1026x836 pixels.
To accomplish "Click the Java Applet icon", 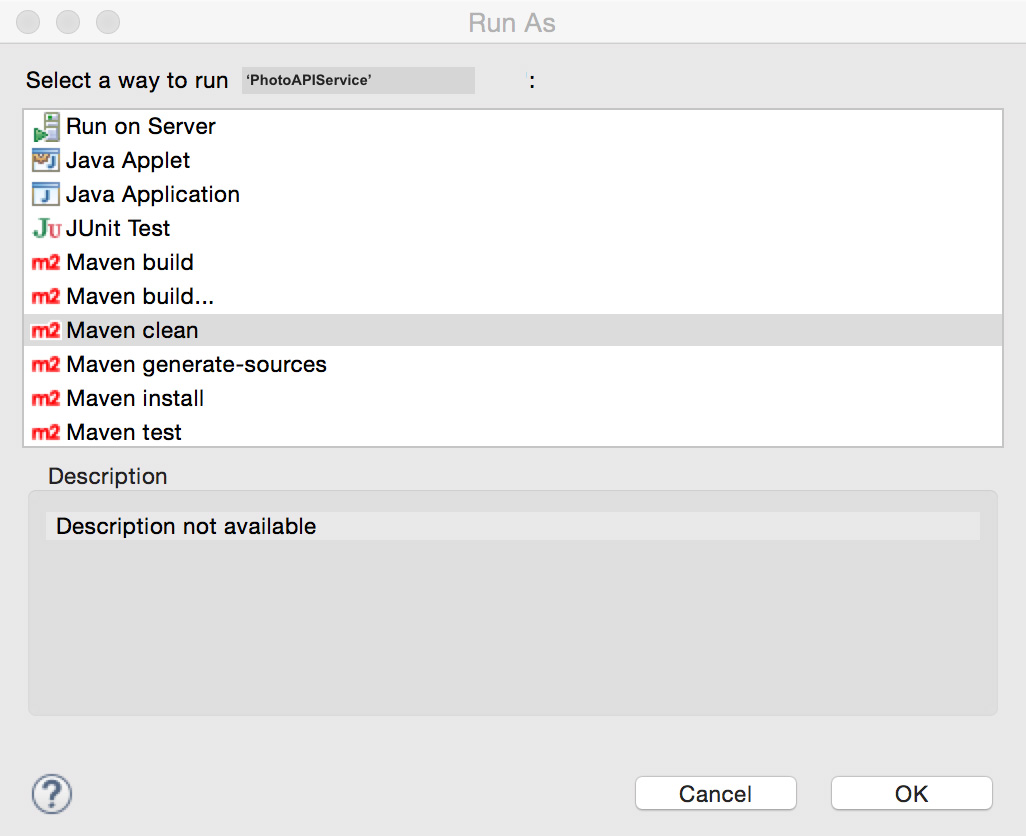I will pos(46,161).
